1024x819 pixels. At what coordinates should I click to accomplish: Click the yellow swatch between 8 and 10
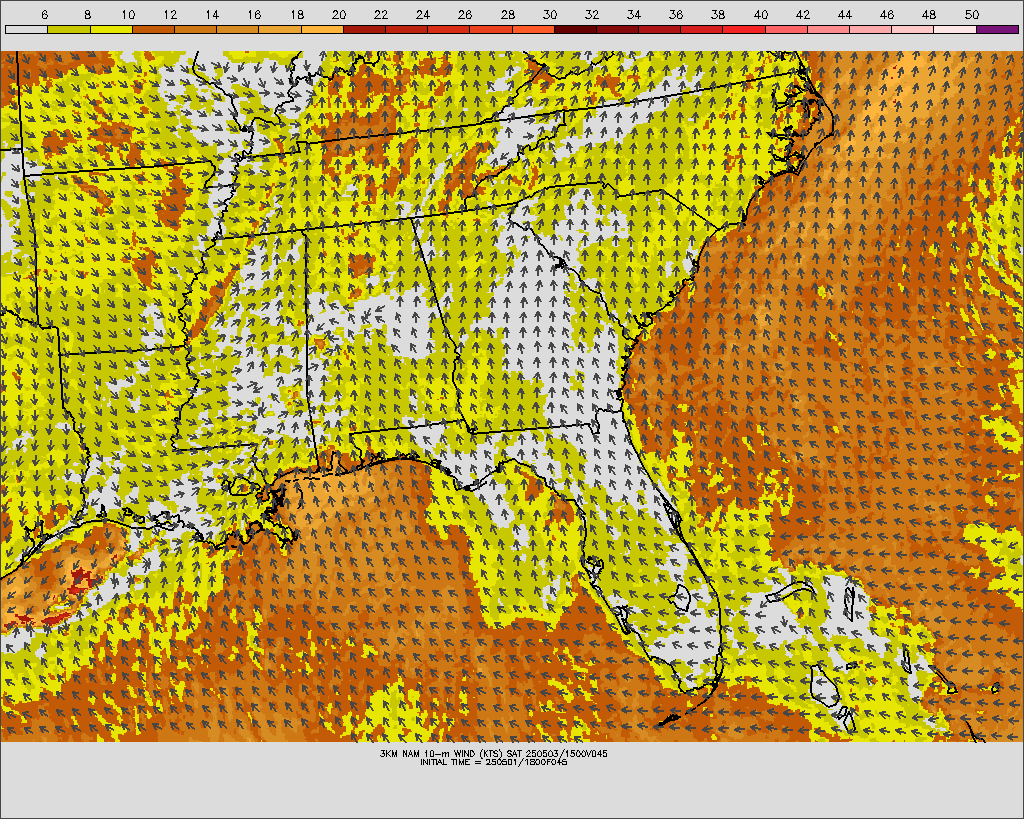point(111,29)
